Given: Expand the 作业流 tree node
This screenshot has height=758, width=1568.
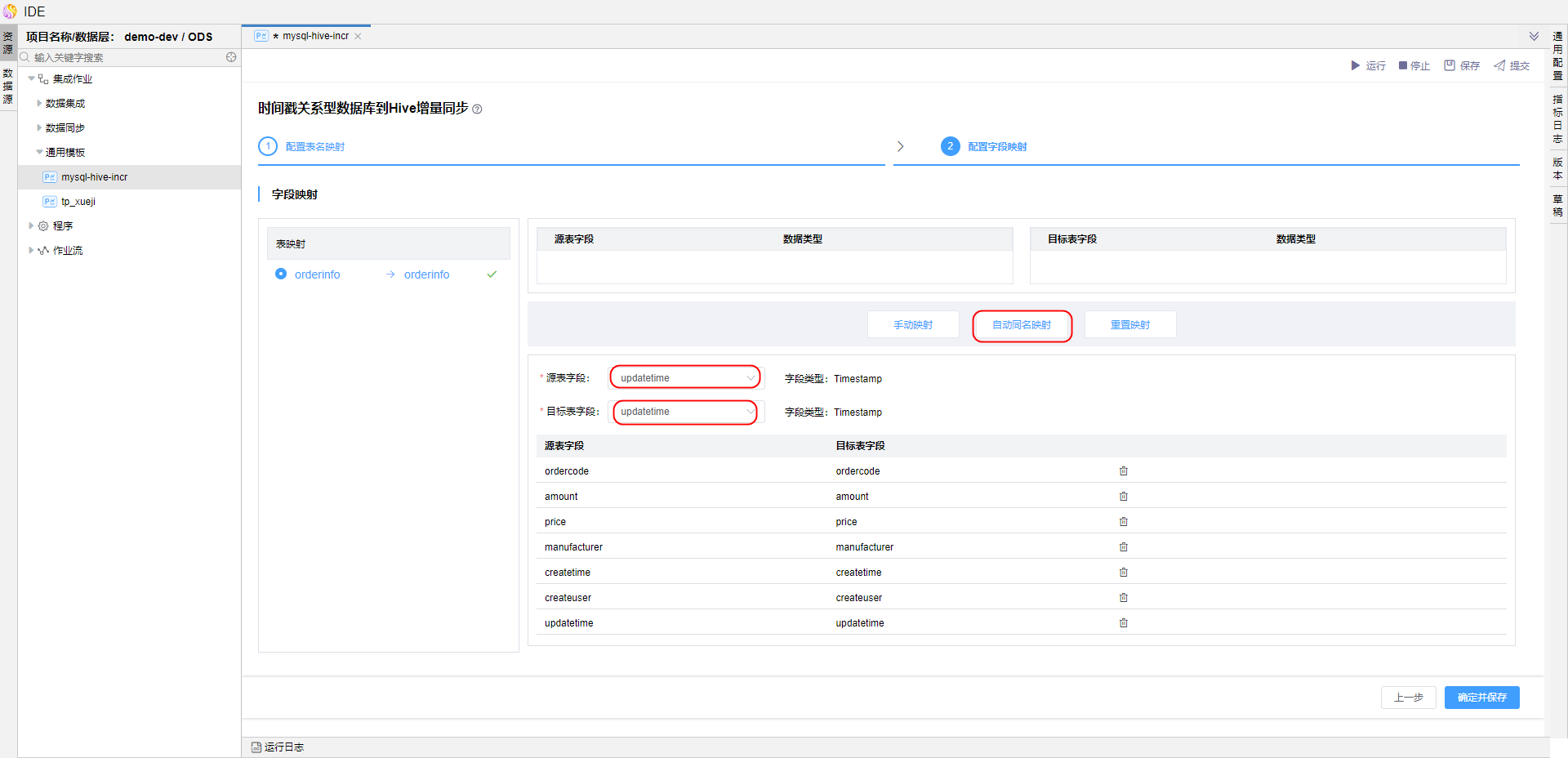Looking at the screenshot, I should coord(31,251).
